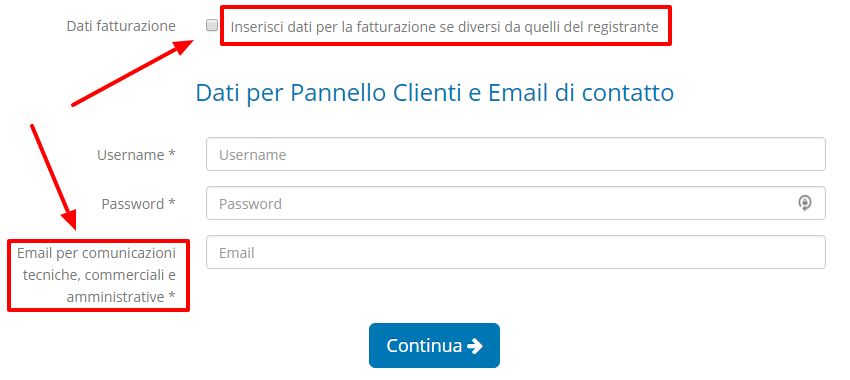Click the word 'Continua' on the blue button

click(x=424, y=346)
